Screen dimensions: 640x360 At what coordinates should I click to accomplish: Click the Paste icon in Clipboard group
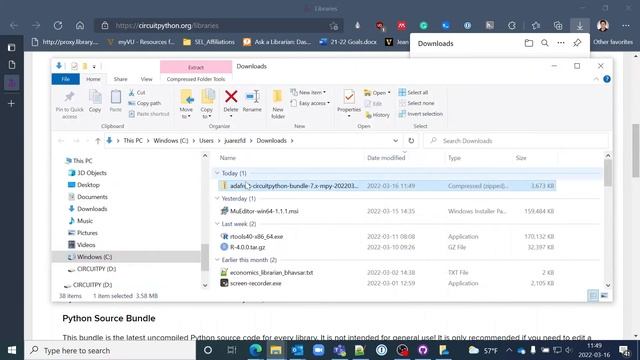point(116,97)
